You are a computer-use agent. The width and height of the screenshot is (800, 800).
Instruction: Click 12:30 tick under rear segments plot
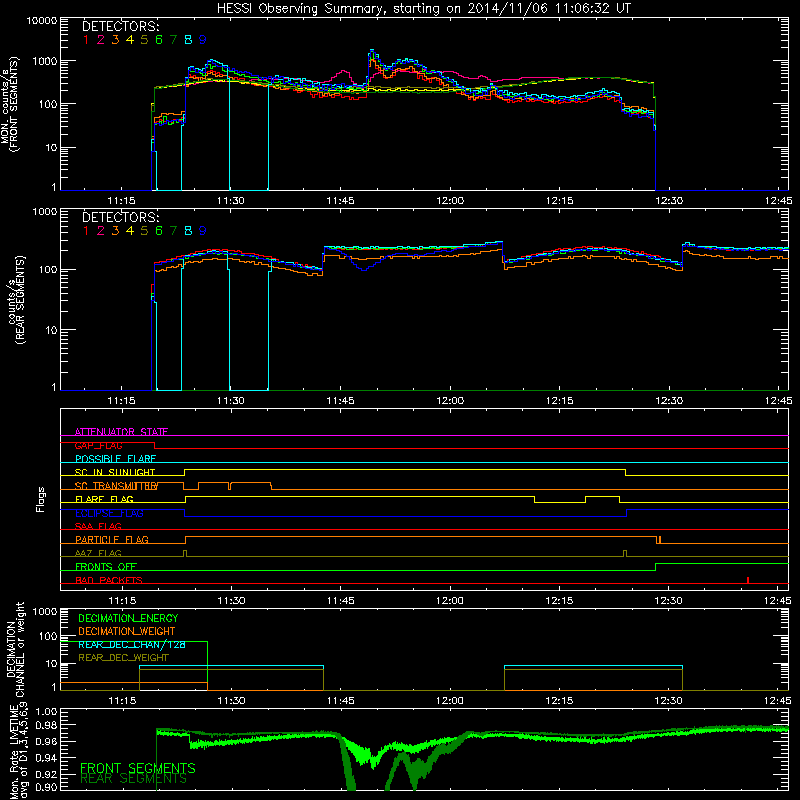tap(669, 401)
